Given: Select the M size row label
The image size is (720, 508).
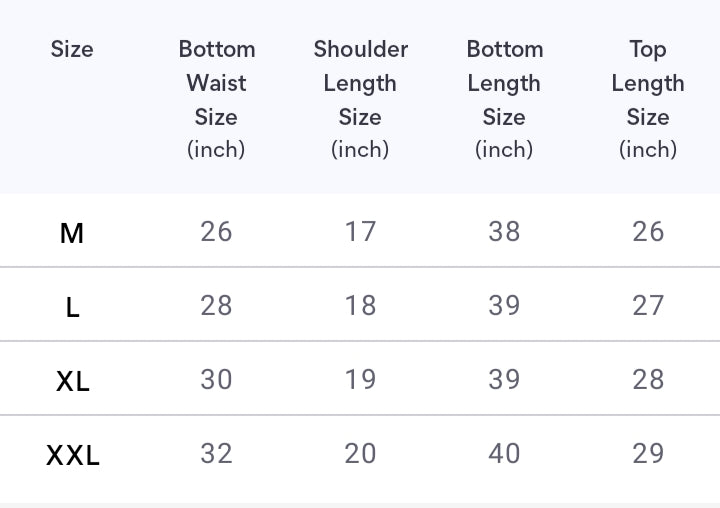Looking at the screenshot, I should pos(72,233).
